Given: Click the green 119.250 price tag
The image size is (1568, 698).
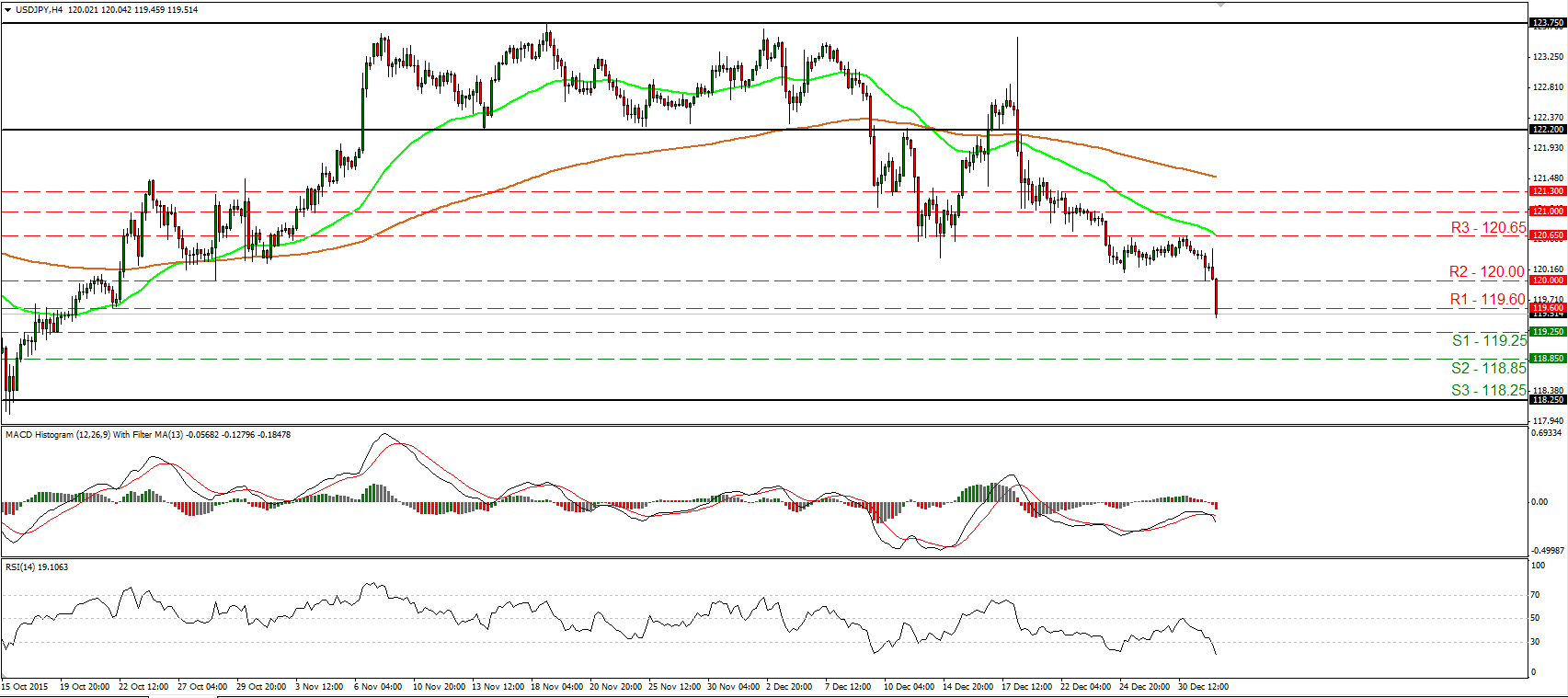Looking at the screenshot, I should click(x=1547, y=331).
